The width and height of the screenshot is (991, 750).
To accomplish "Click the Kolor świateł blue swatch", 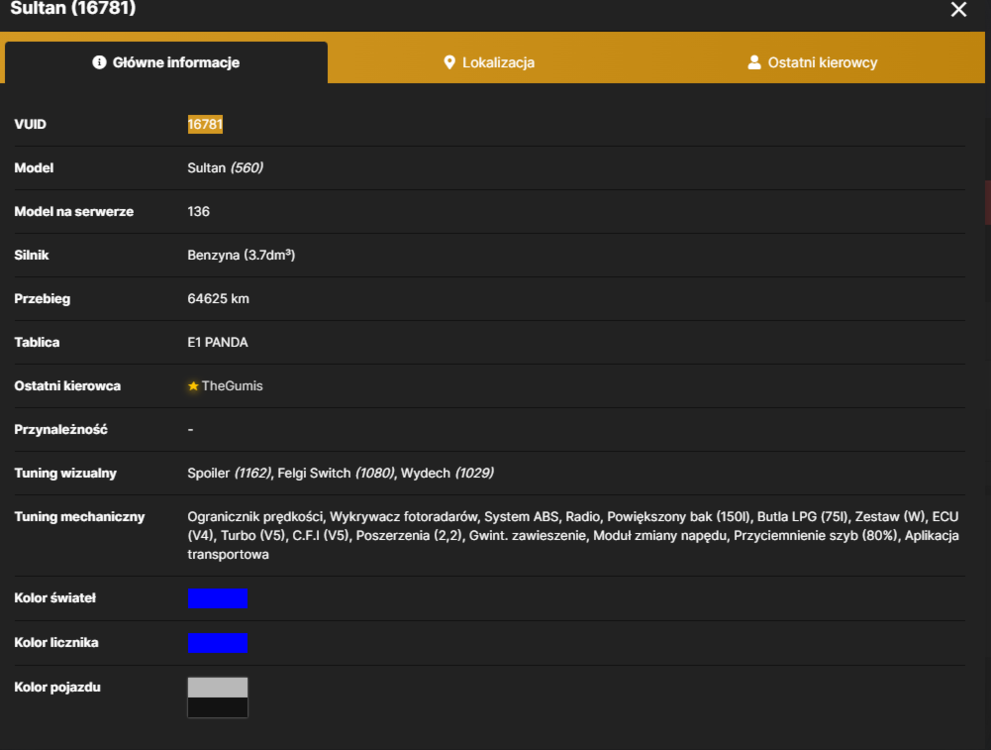I will click(217, 598).
